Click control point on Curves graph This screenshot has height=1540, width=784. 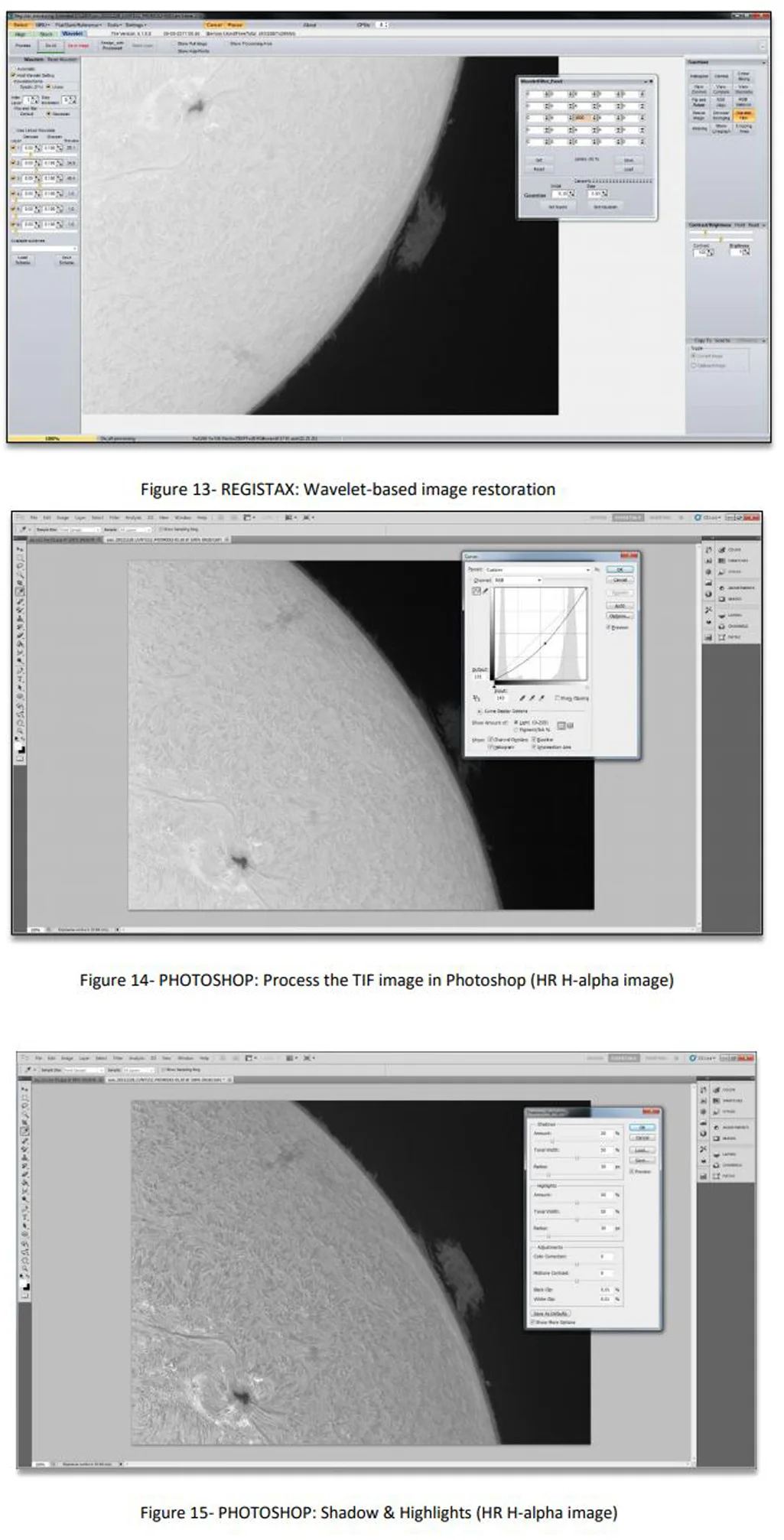[545, 643]
